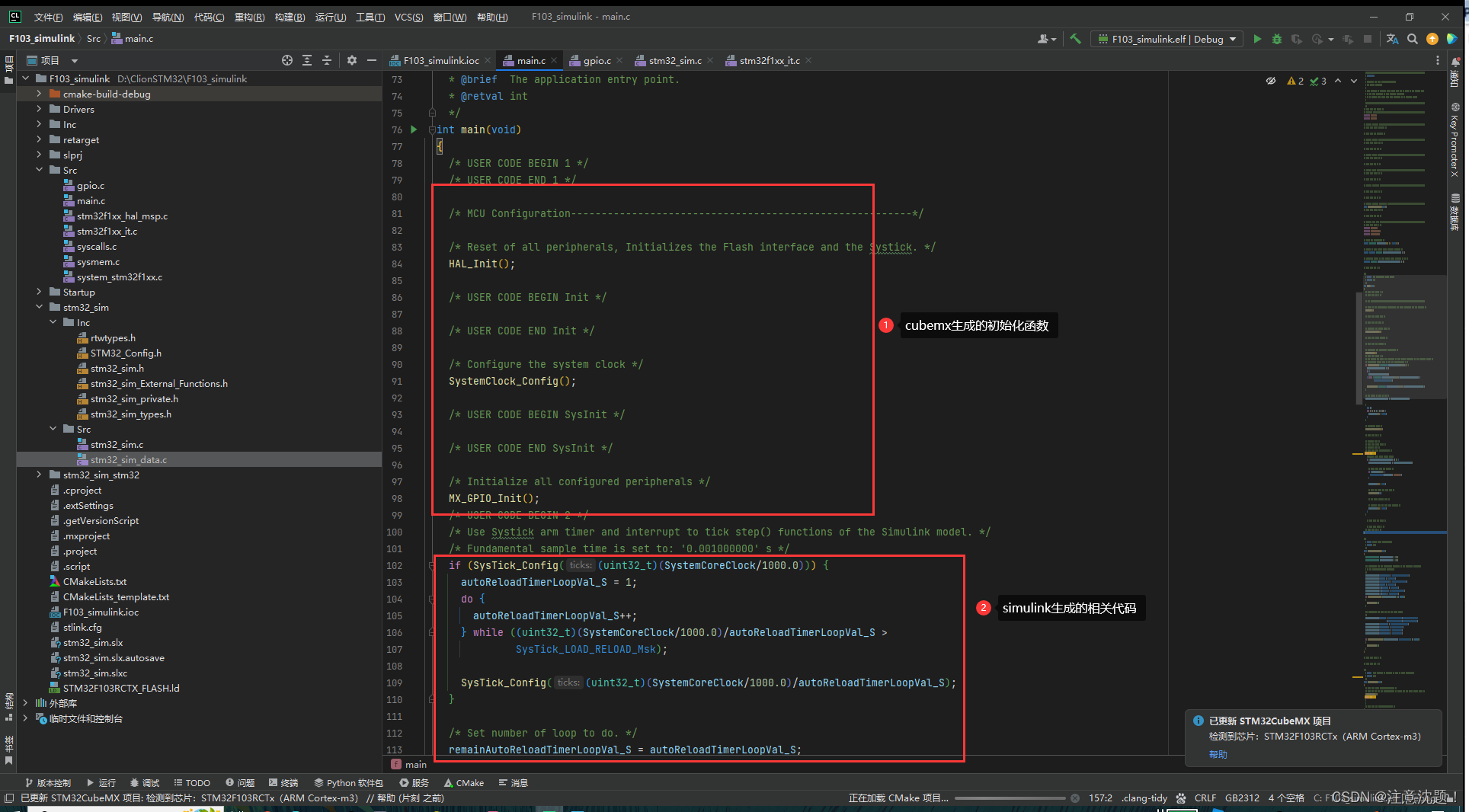Click main function breadcrumb below editor
1469x812 pixels.
[409, 764]
